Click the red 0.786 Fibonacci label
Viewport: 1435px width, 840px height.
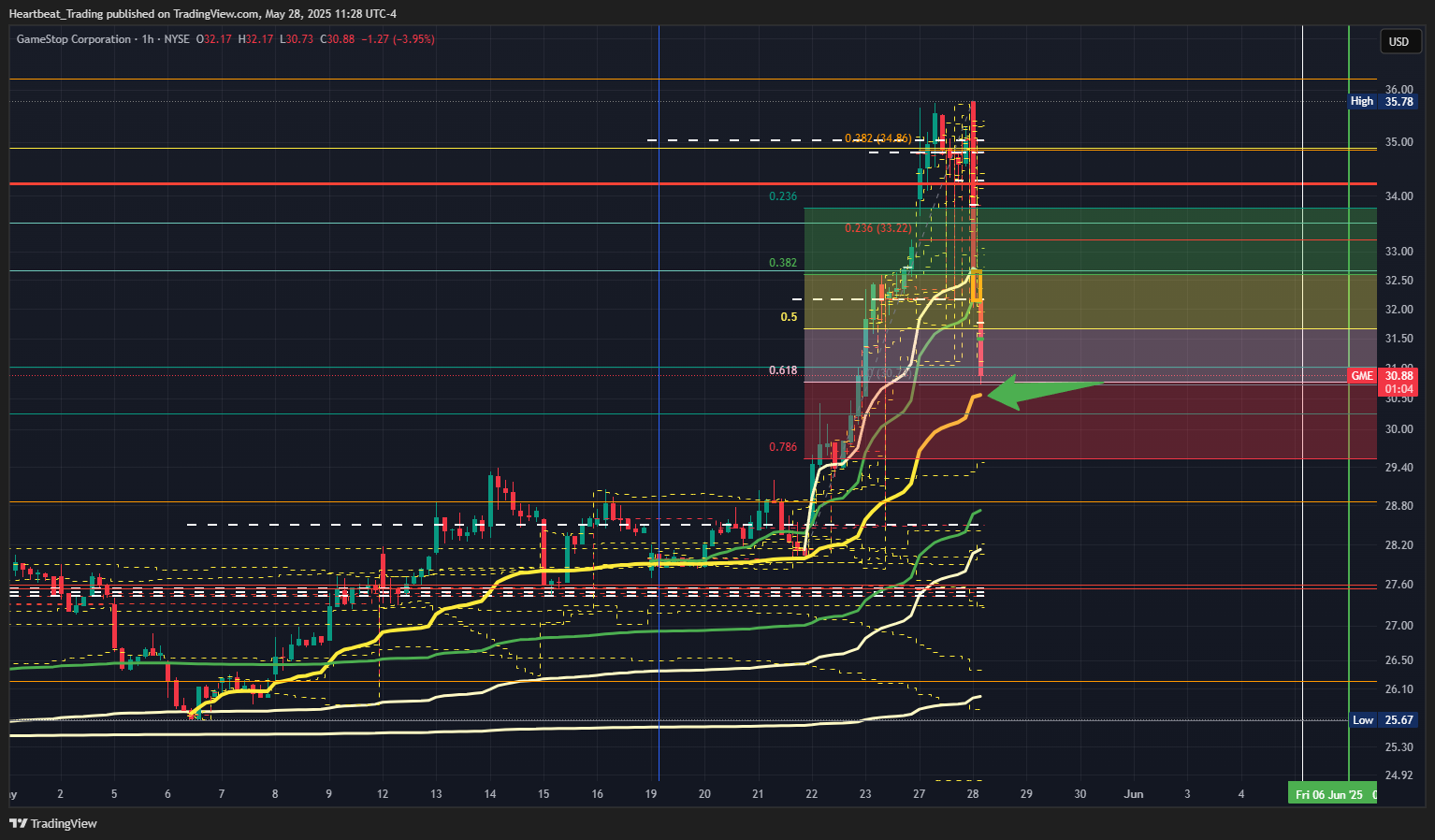(x=783, y=447)
